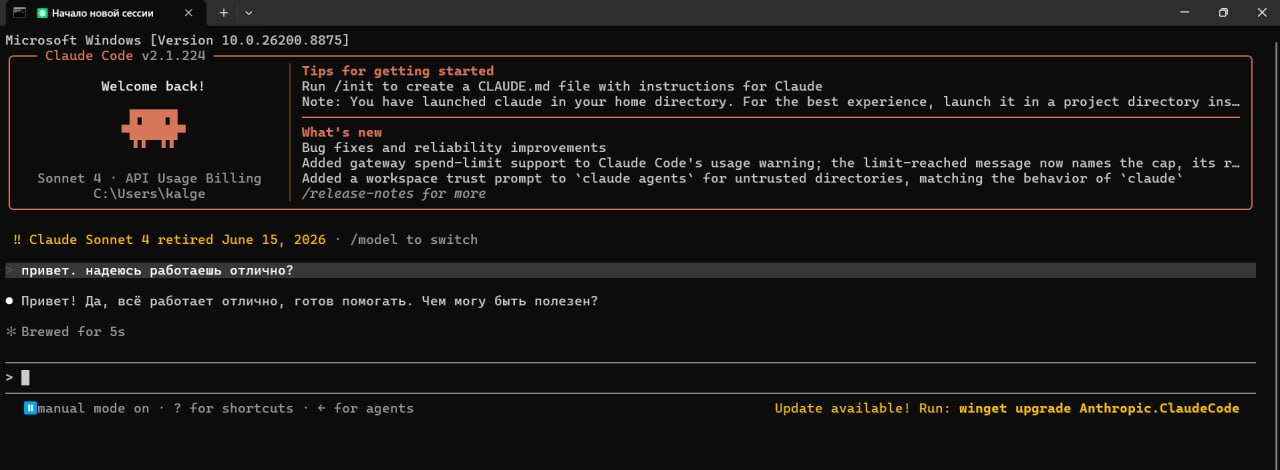This screenshot has width=1280, height=470.
Task: Expand the new-tab profile dropdown chevron
Action: (x=249, y=13)
